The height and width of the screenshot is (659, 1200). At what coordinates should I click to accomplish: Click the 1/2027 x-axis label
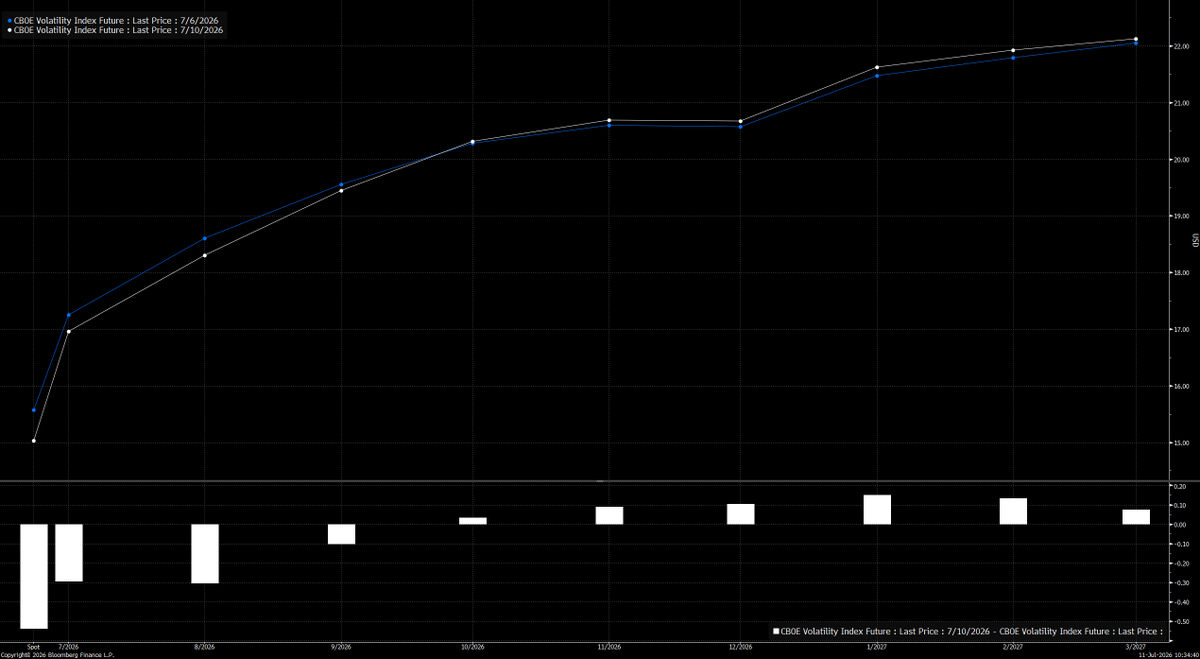click(x=877, y=647)
